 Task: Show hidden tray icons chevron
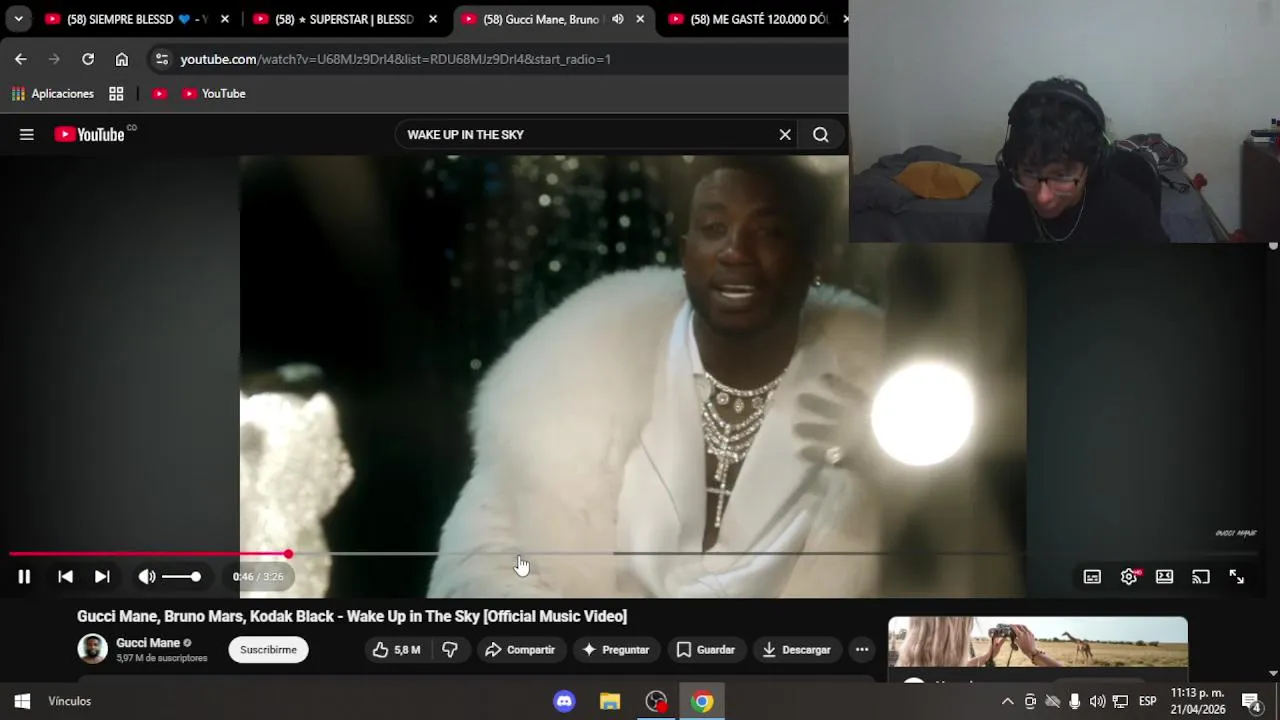click(x=1007, y=701)
